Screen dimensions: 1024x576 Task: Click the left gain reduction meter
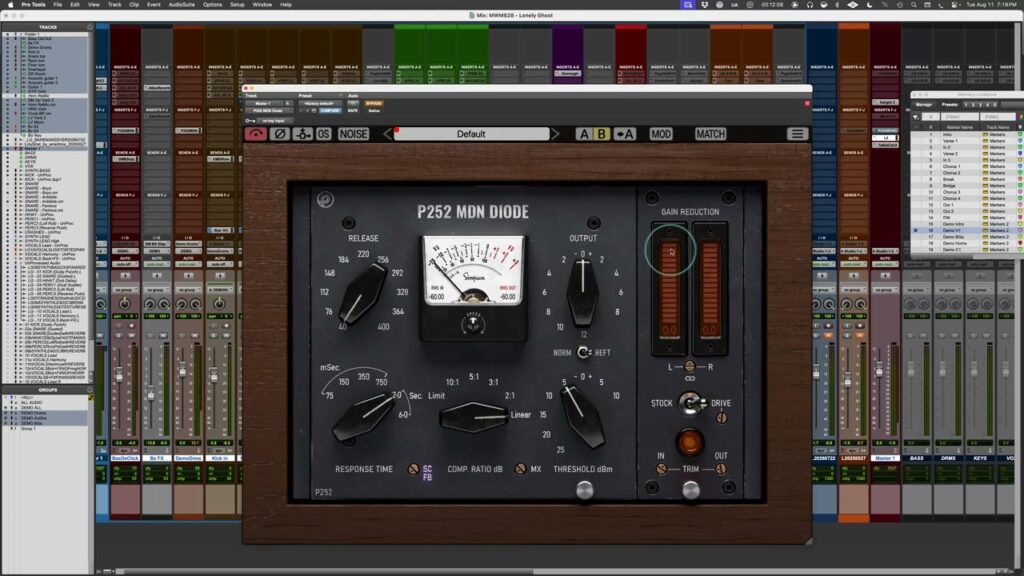669,288
